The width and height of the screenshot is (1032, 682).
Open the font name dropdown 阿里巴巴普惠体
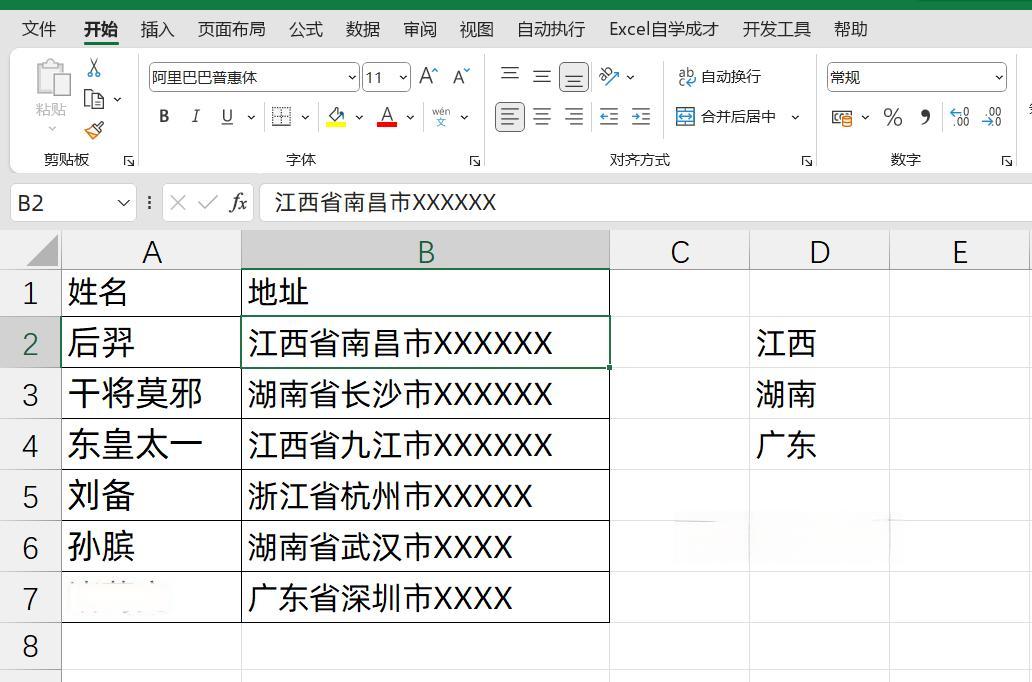click(x=352, y=77)
